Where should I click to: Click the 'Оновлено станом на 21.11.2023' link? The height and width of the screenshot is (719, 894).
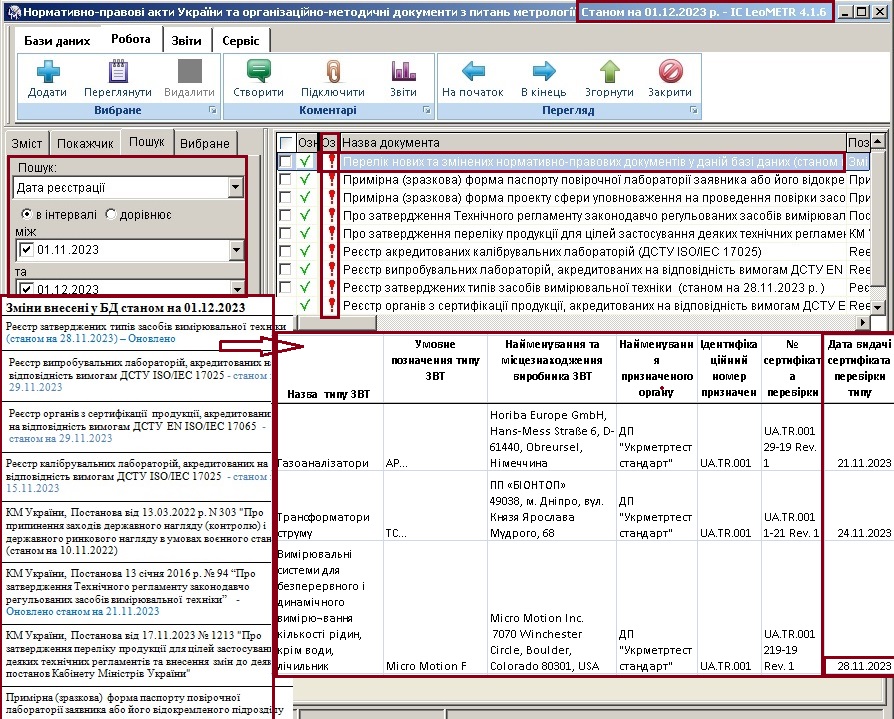click(83, 611)
